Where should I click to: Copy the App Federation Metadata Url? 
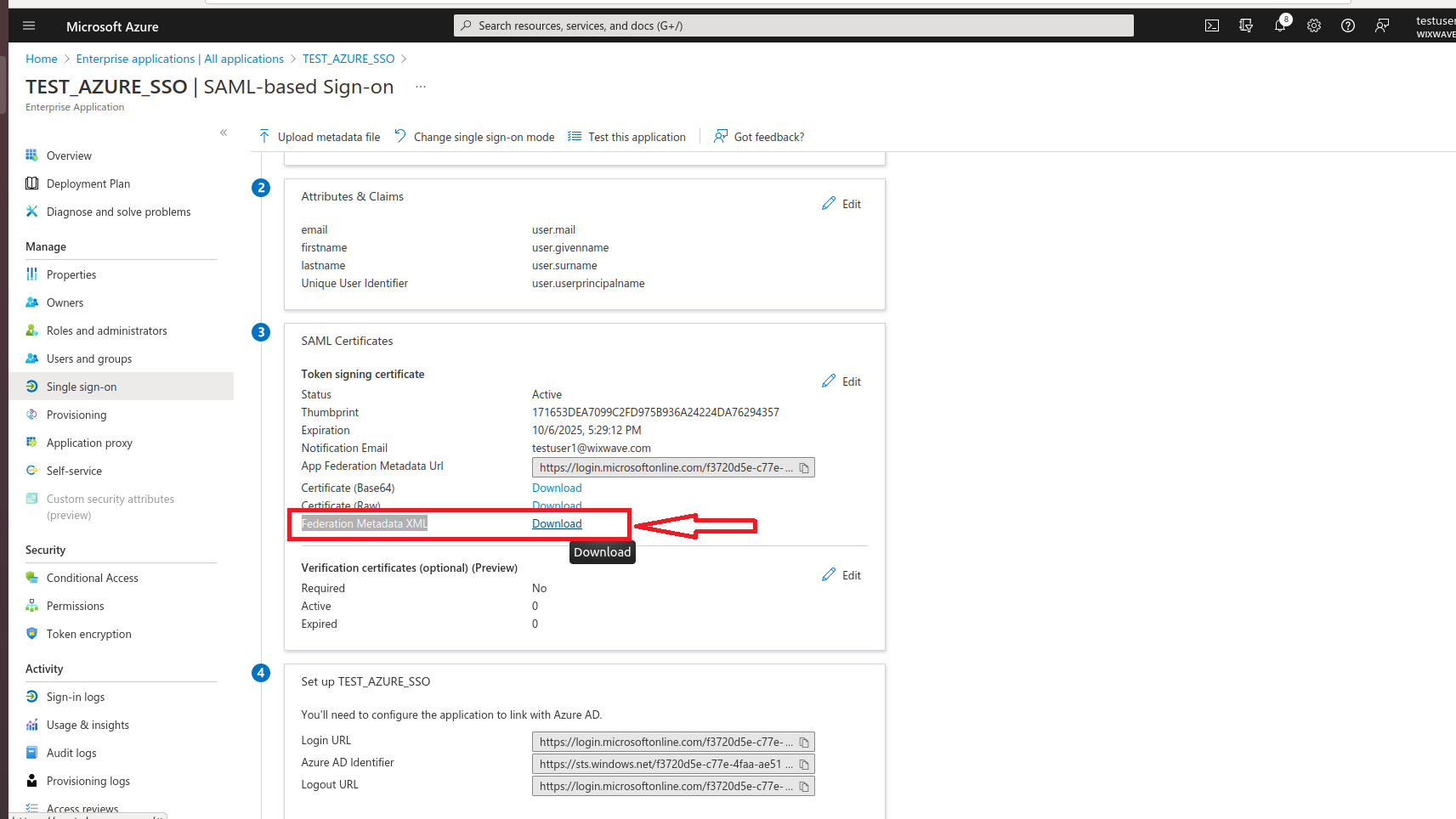click(x=804, y=468)
